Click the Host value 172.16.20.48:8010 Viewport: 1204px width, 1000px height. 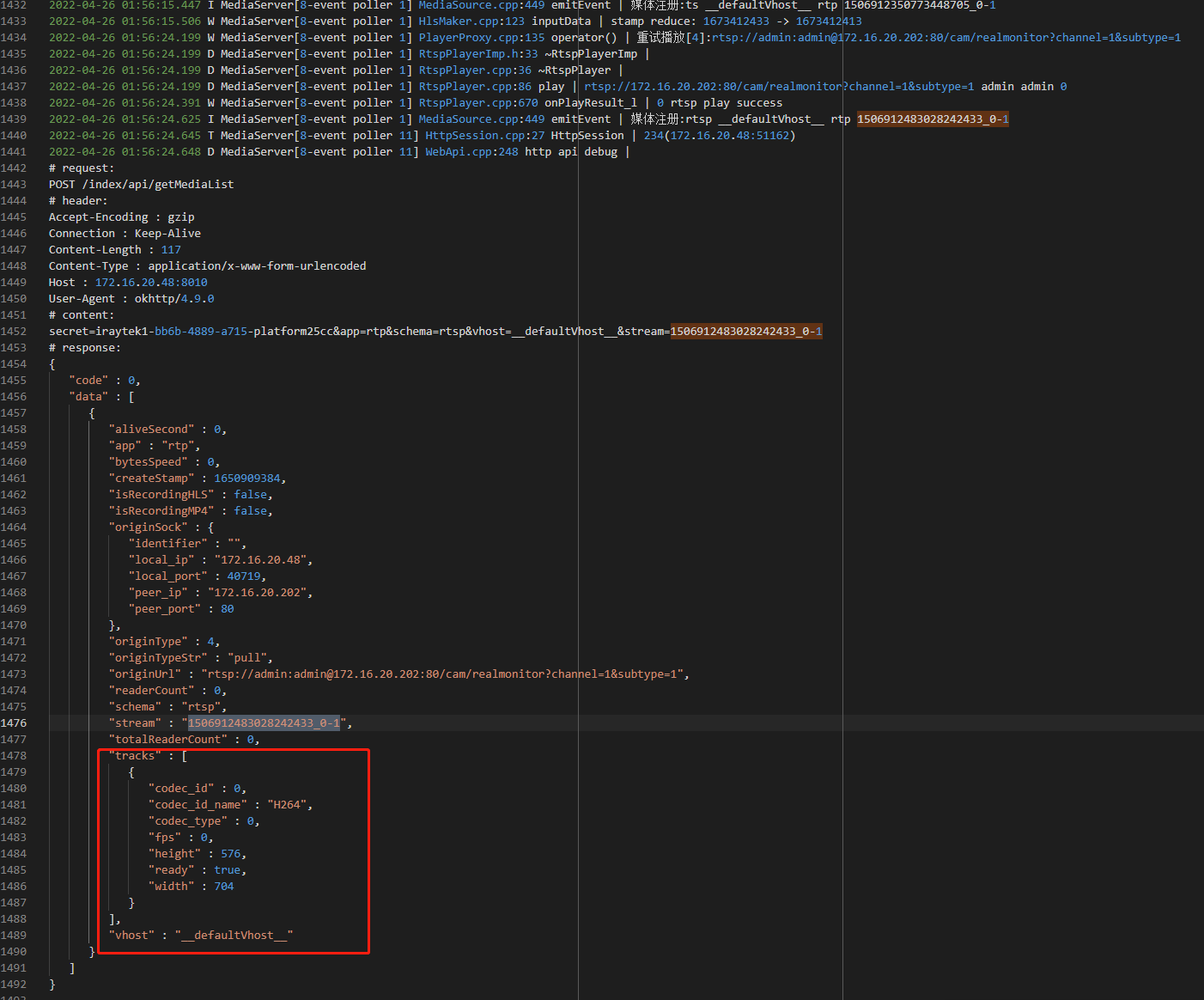pos(151,283)
